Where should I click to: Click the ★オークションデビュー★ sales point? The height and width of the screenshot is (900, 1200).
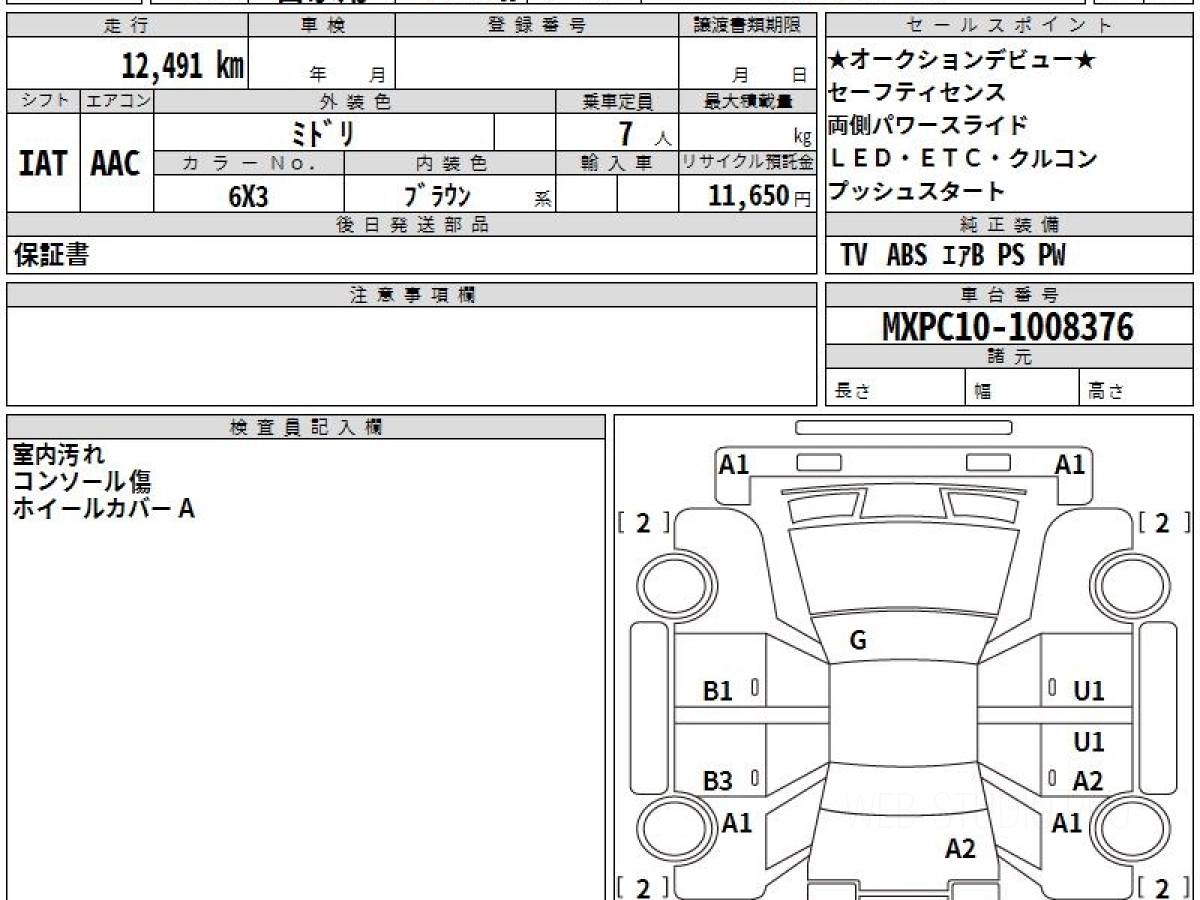962,60
